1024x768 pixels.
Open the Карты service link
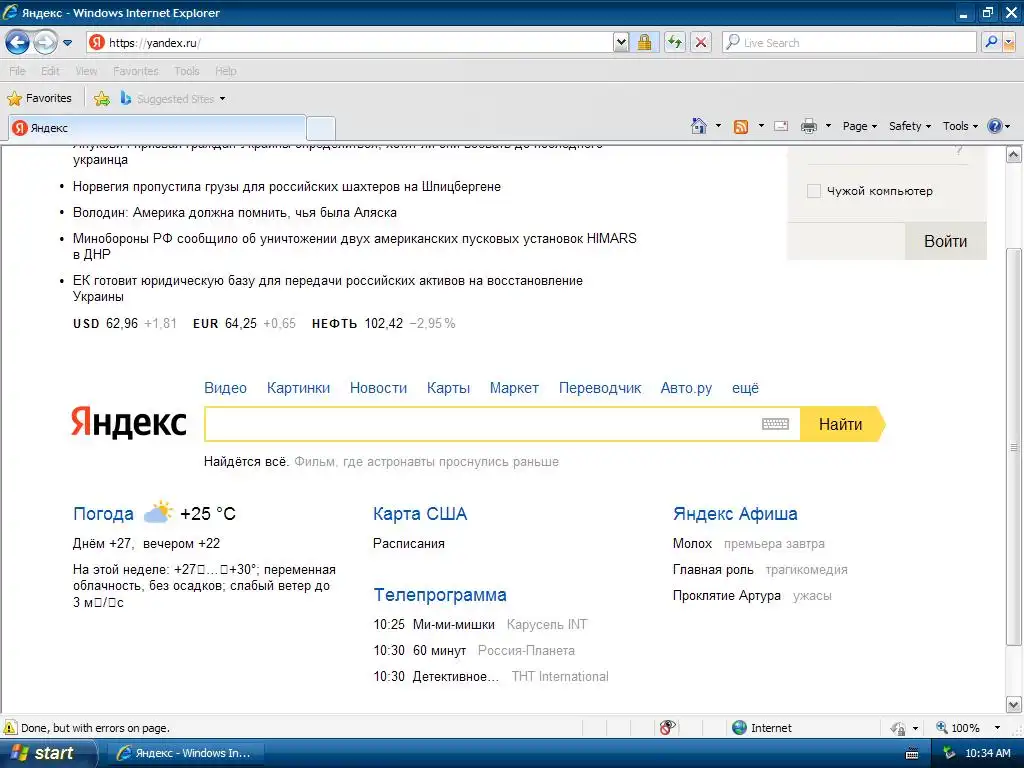[x=448, y=388]
